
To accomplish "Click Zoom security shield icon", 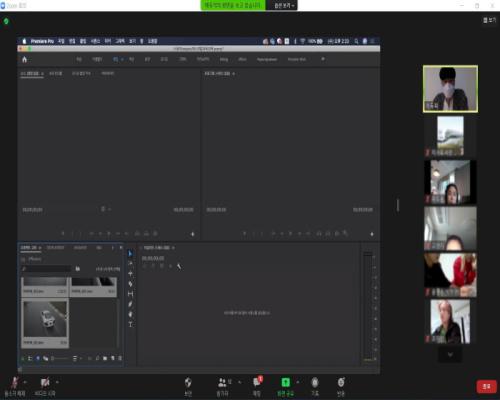I will click(188, 382).
